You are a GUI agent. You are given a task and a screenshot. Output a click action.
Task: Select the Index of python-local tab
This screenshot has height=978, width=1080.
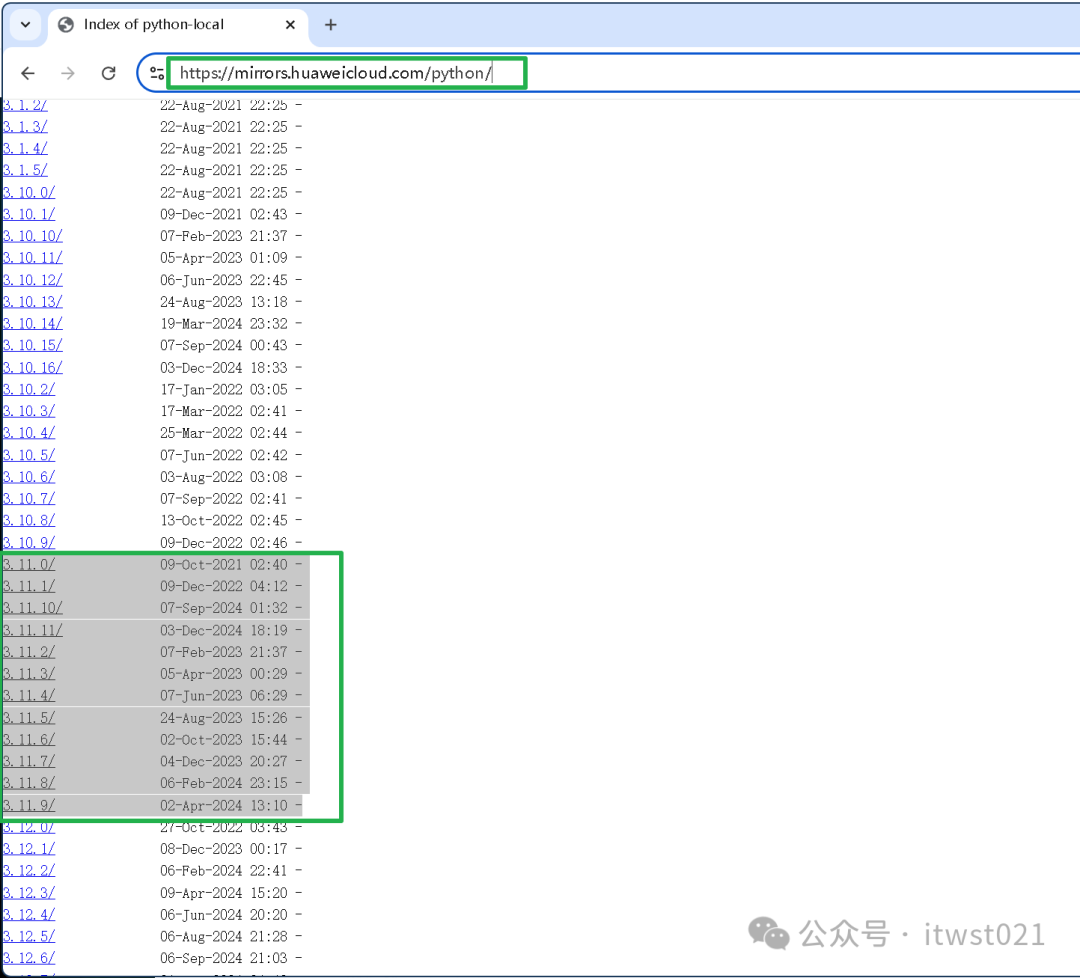click(x=178, y=25)
